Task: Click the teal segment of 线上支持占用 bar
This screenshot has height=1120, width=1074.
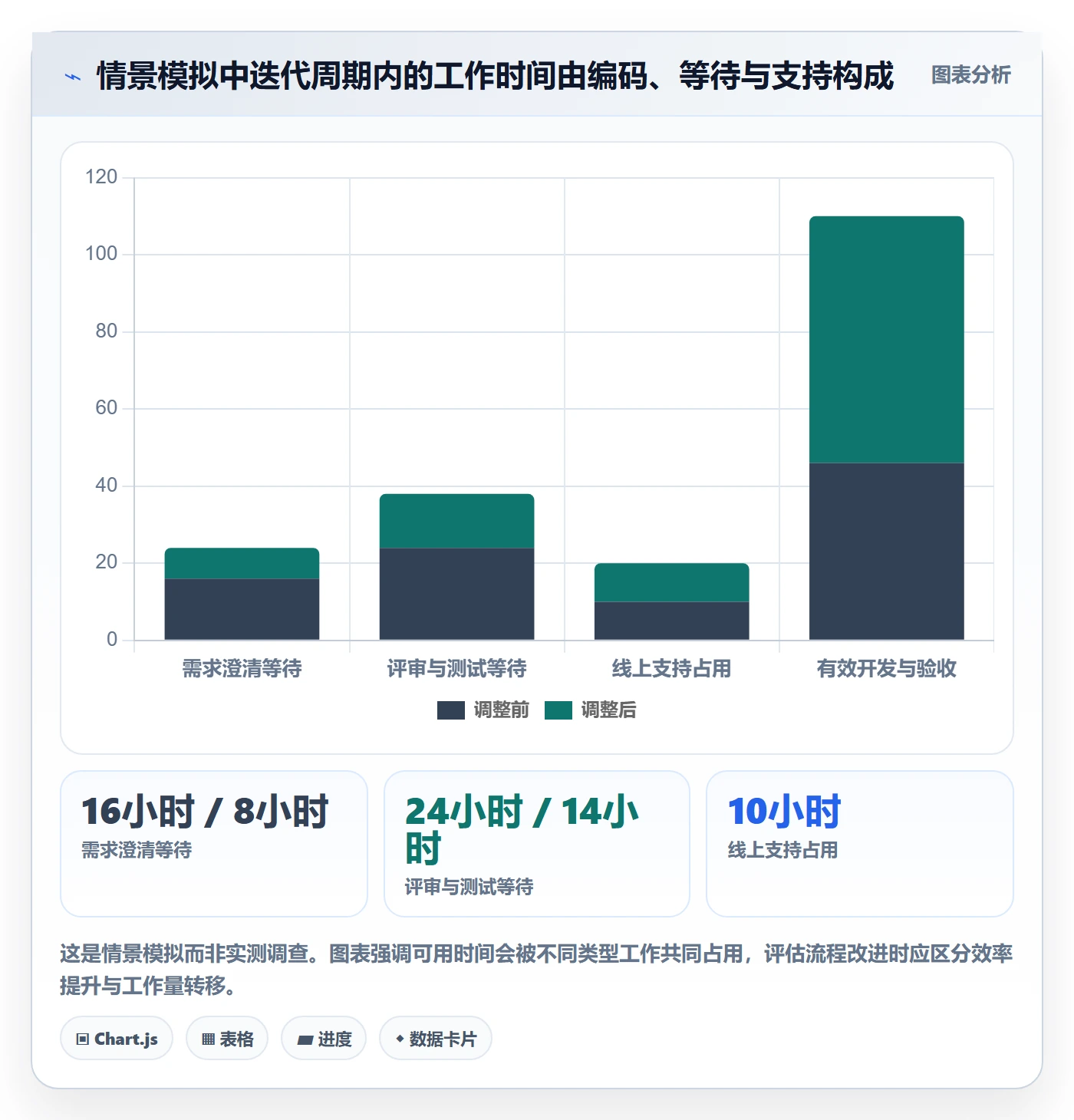Action: coord(672,582)
